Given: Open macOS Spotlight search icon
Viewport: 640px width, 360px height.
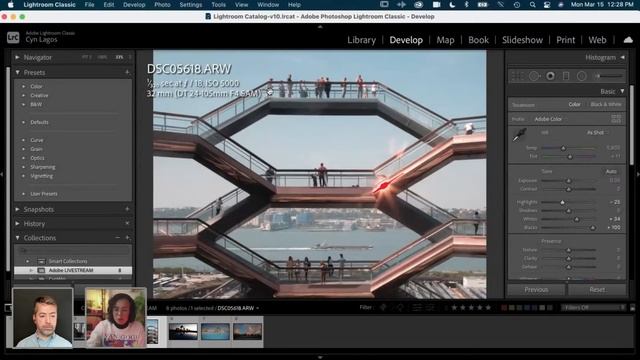Looking at the screenshot, I should click(532, 5).
